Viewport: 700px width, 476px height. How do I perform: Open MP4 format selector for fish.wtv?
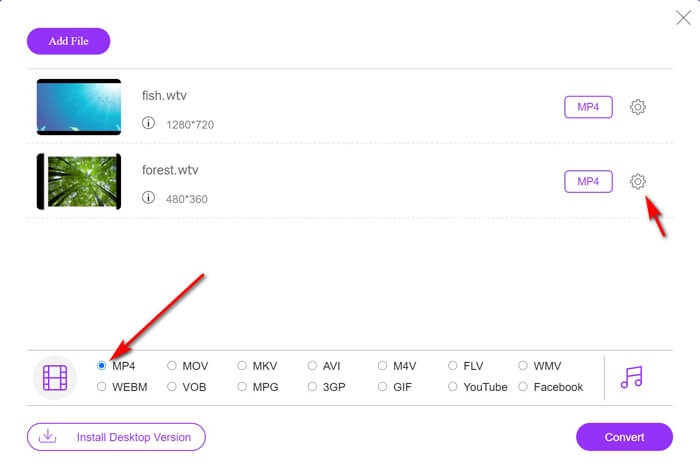click(588, 107)
